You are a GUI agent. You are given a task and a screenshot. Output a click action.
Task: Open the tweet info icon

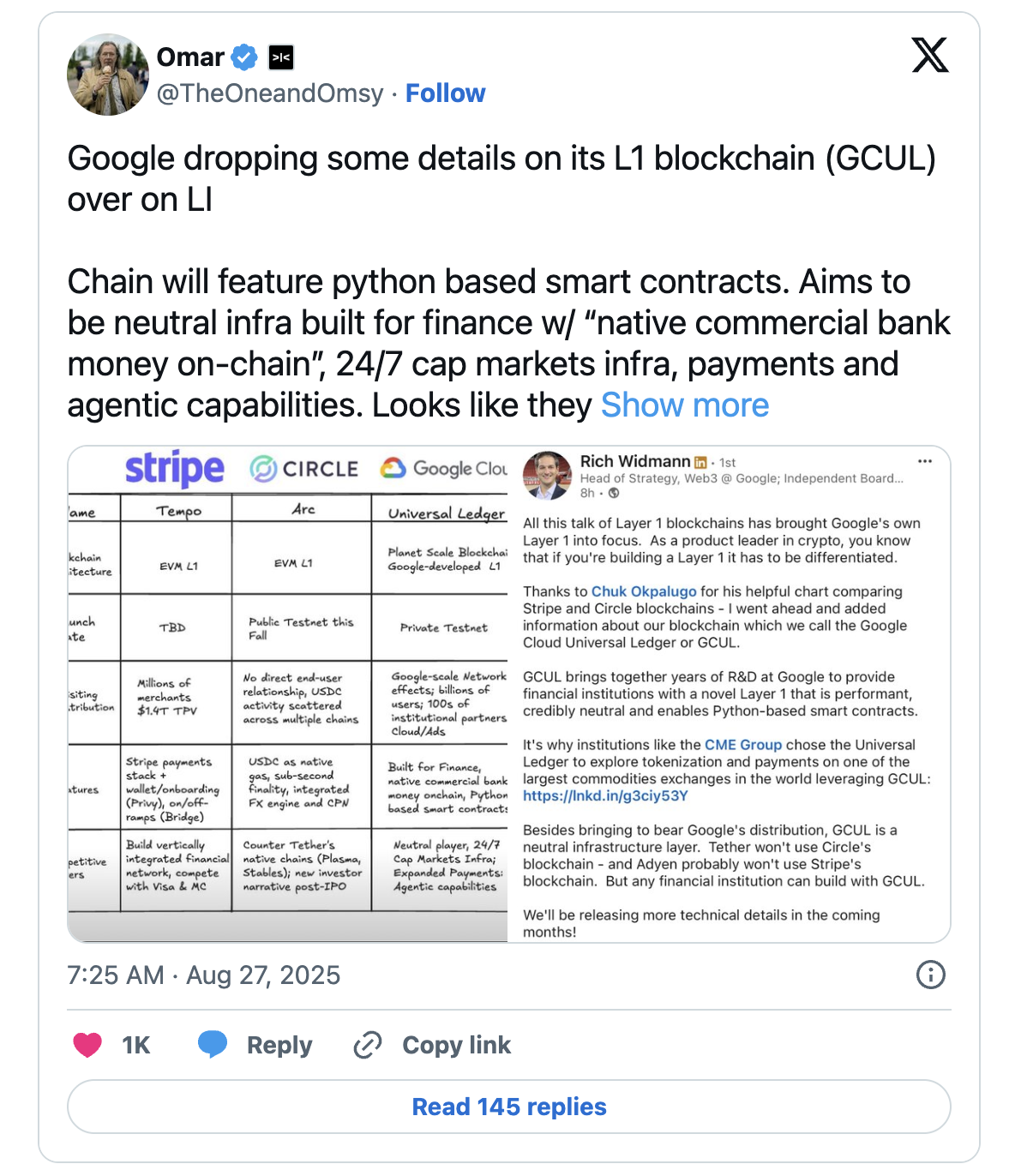pos(930,975)
